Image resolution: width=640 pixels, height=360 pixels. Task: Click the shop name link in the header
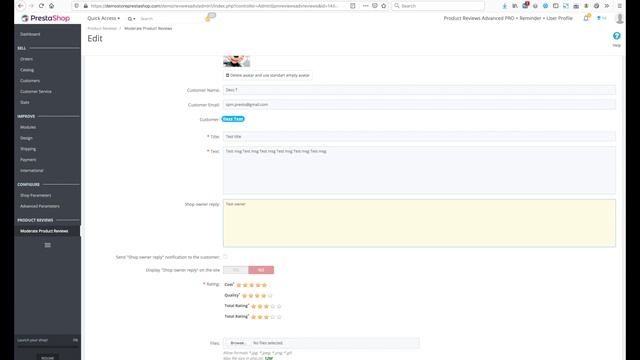[508, 18]
